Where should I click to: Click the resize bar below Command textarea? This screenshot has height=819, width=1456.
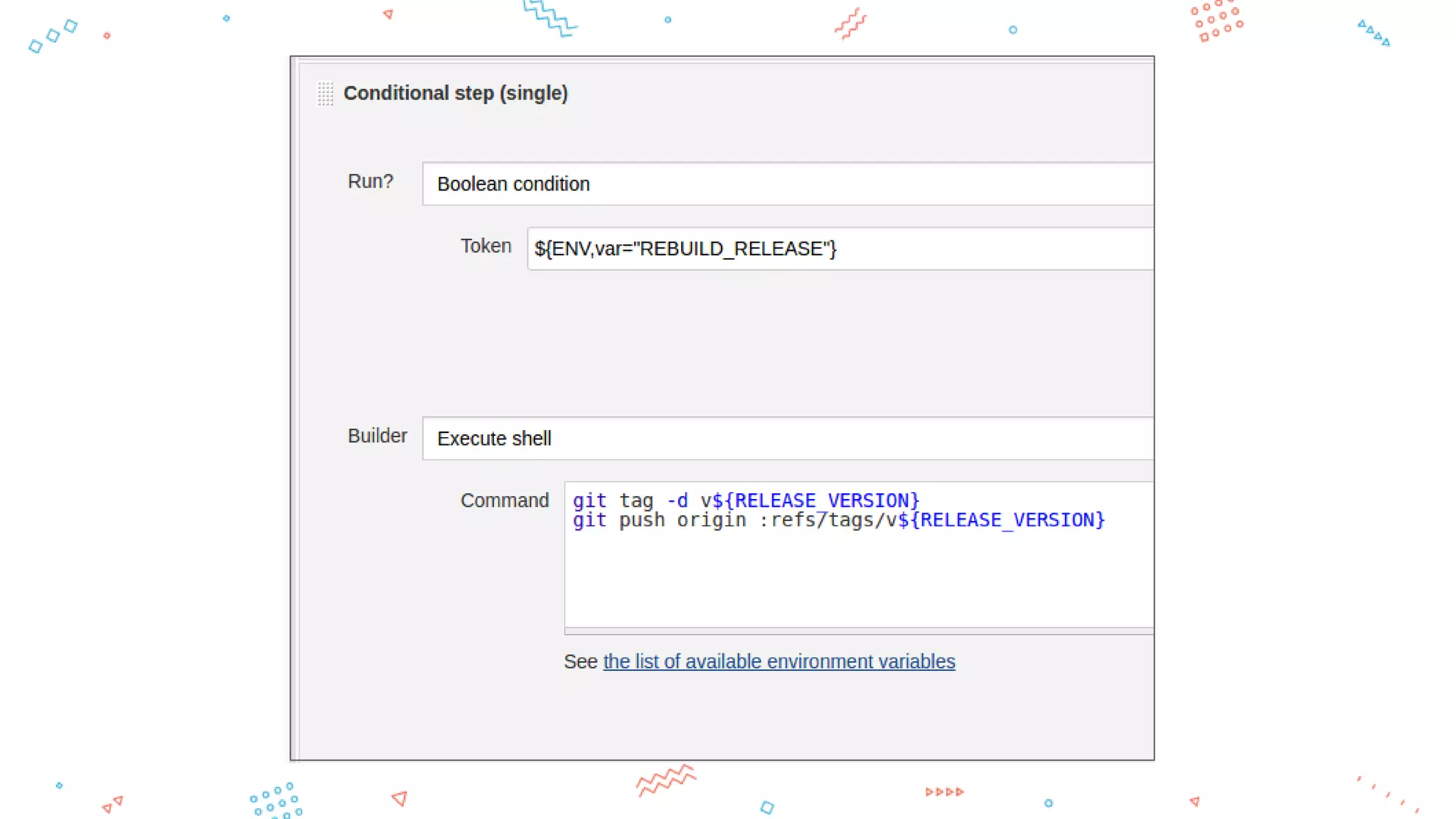[858, 631]
